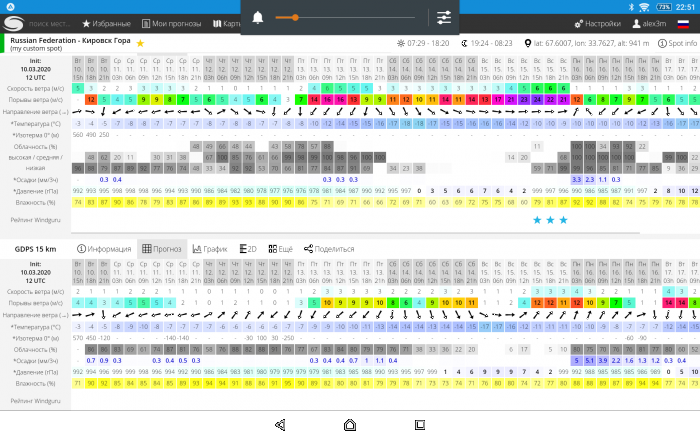Click the first blue rating star
The image size is (700, 437).
click(x=537, y=220)
